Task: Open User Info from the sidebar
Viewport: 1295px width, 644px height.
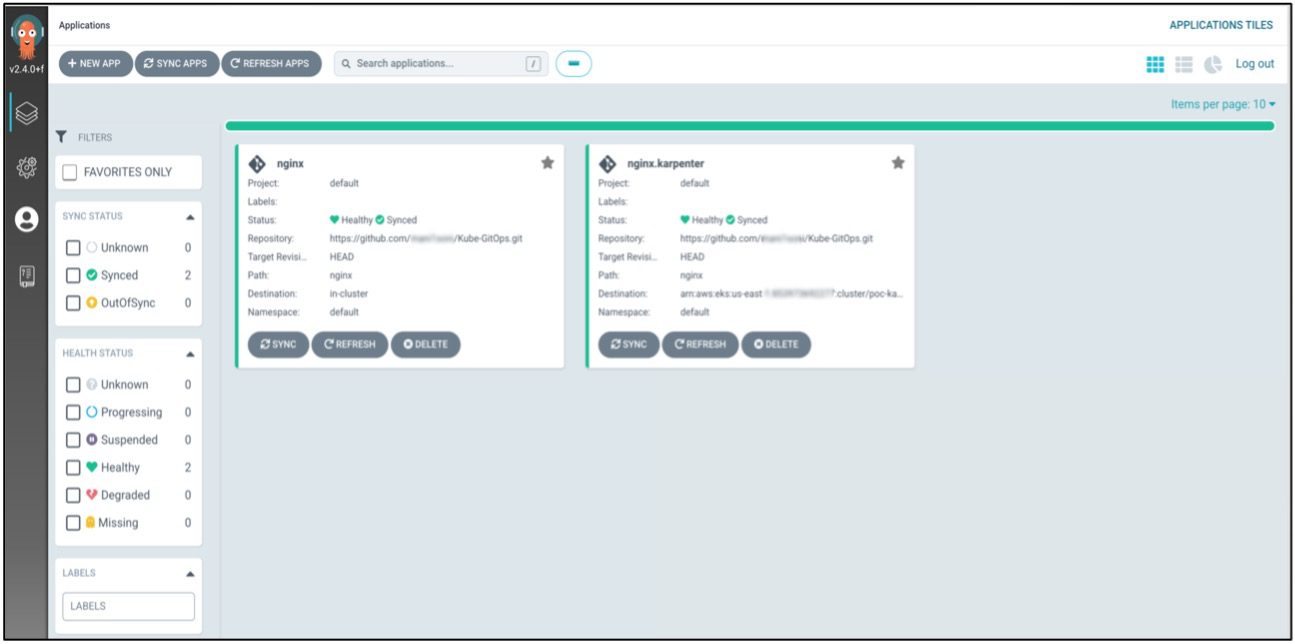Action: point(25,221)
